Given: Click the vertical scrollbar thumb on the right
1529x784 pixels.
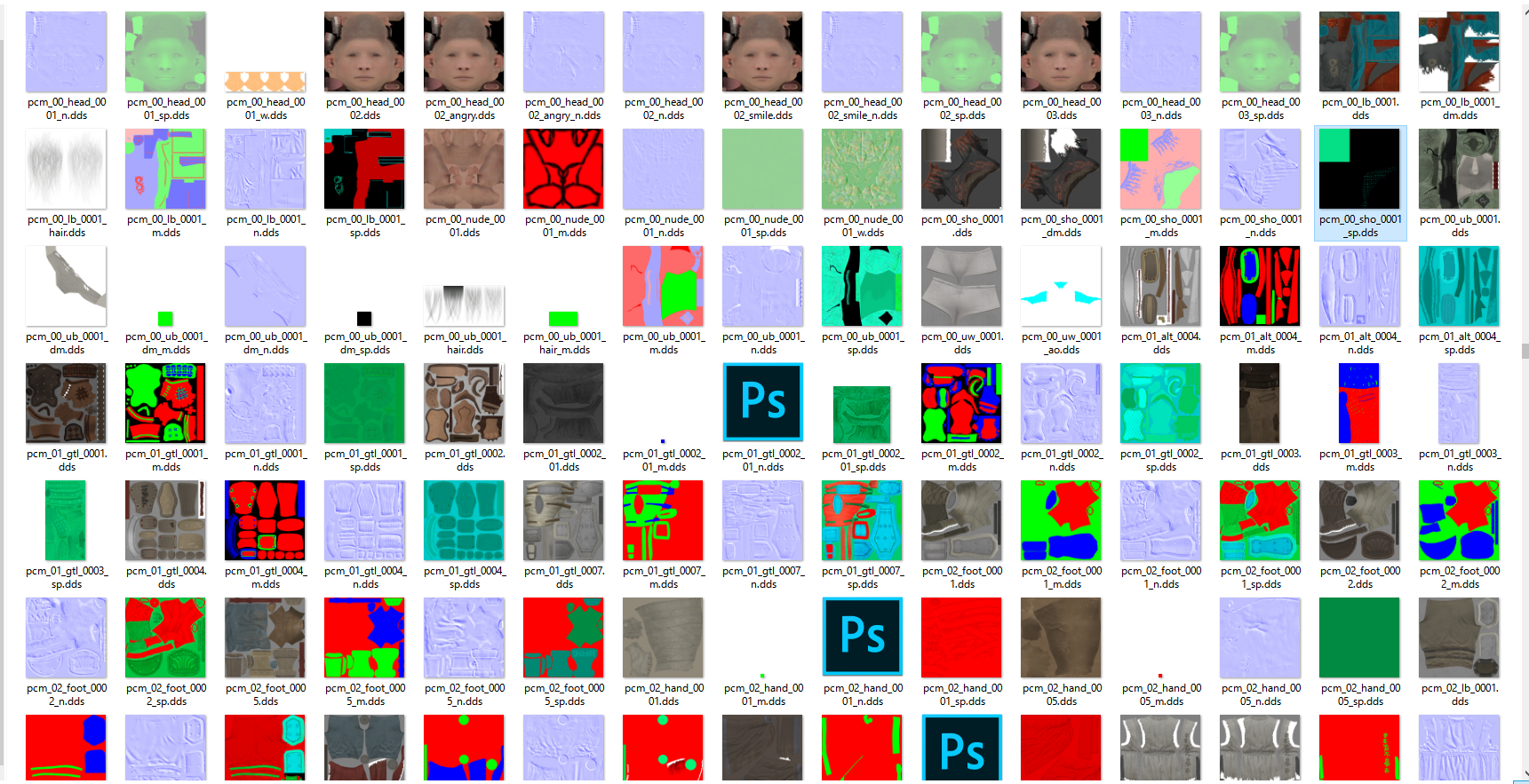Looking at the screenshot, I should 1525,351.
